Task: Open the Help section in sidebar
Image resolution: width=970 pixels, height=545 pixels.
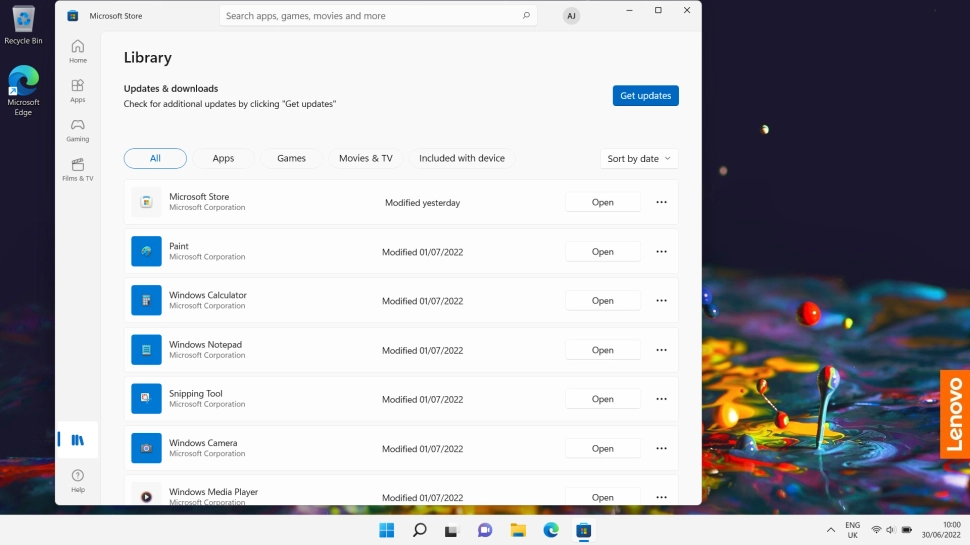Action: click(78, 481)
